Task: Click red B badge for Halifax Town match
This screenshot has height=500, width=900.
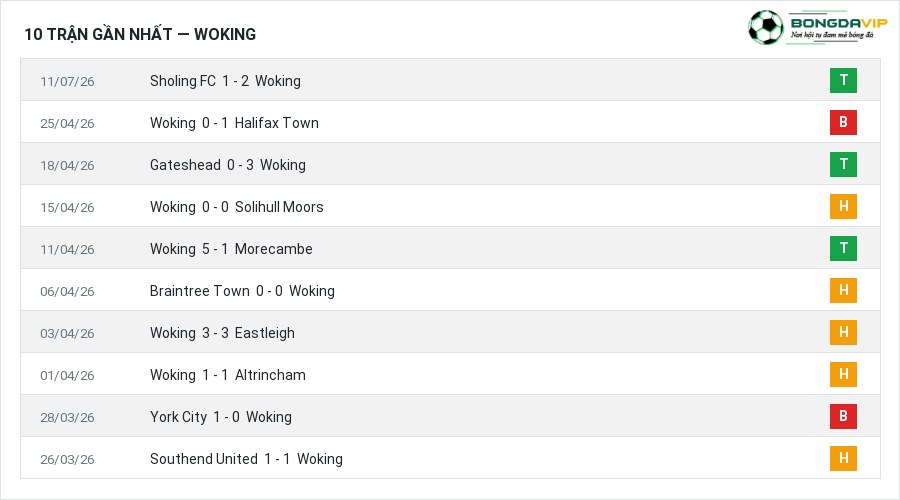Action: 843,122
